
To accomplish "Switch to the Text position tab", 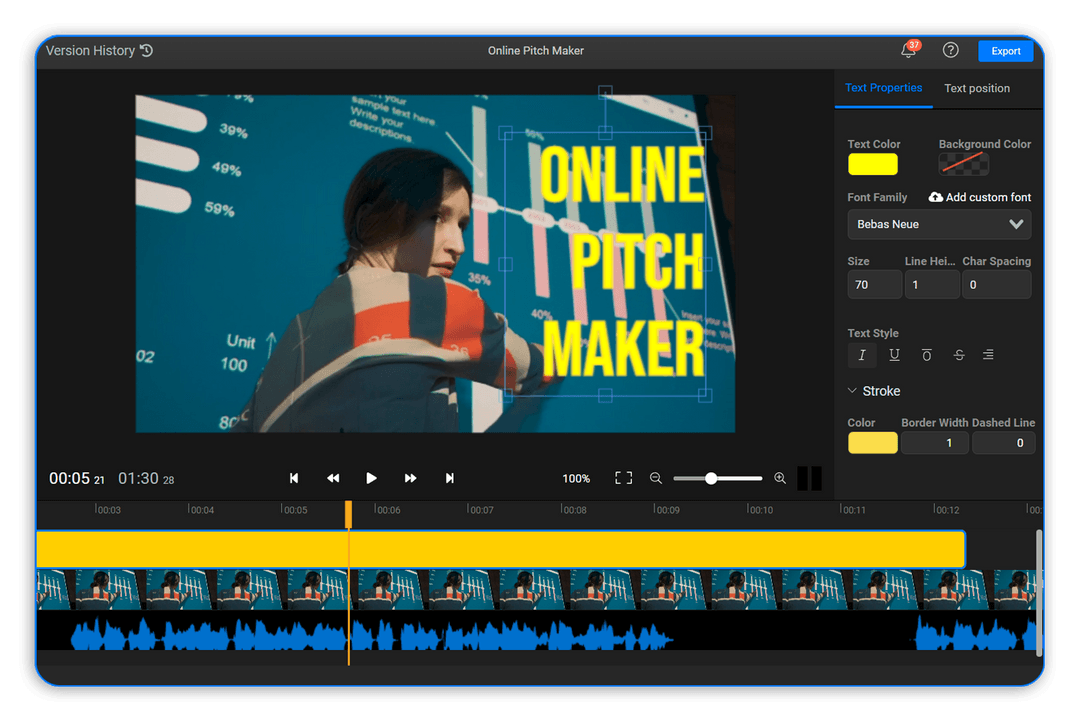I will click(x=977, y=88).
